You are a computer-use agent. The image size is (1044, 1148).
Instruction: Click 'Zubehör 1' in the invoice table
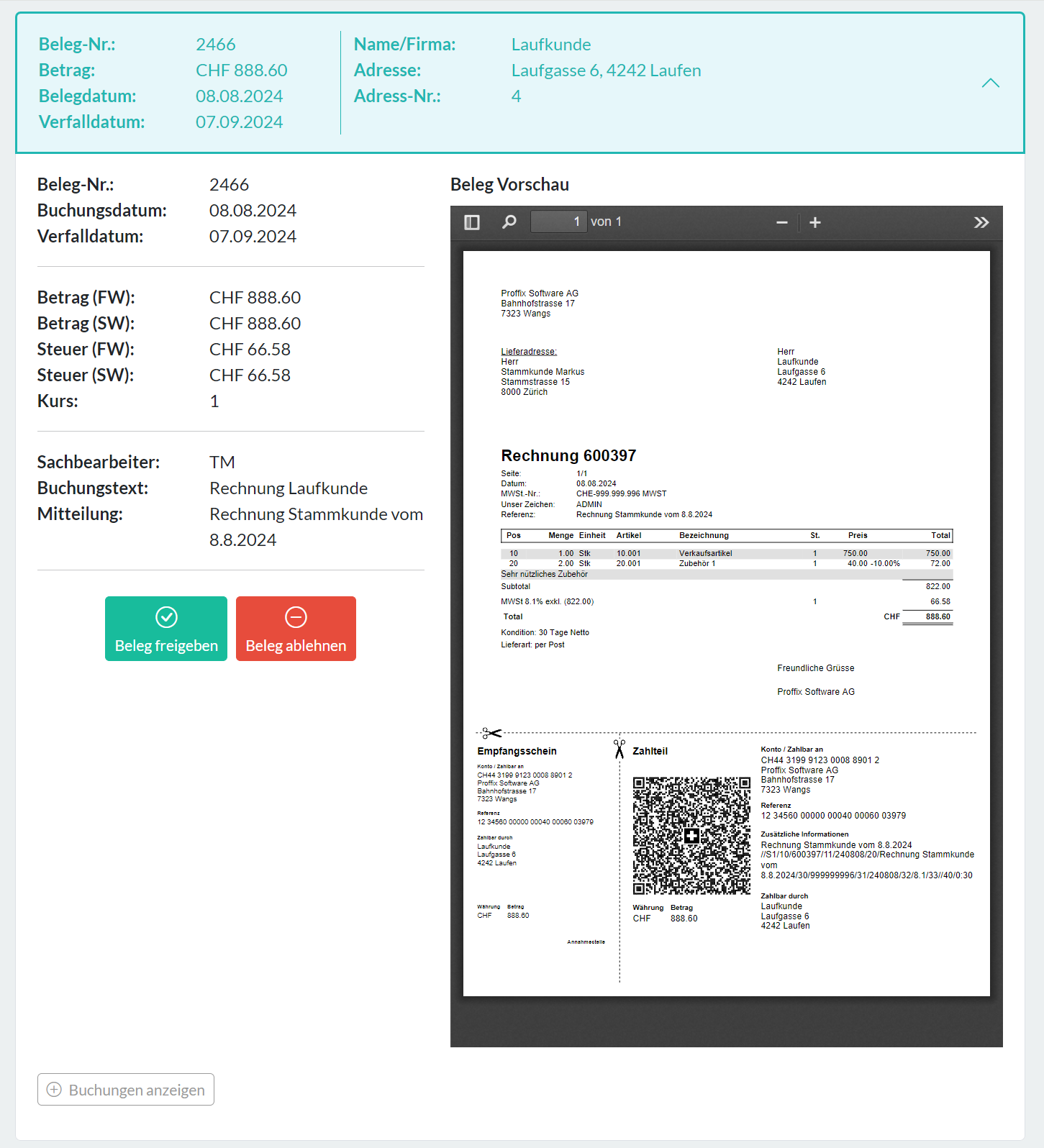(697, 563)
